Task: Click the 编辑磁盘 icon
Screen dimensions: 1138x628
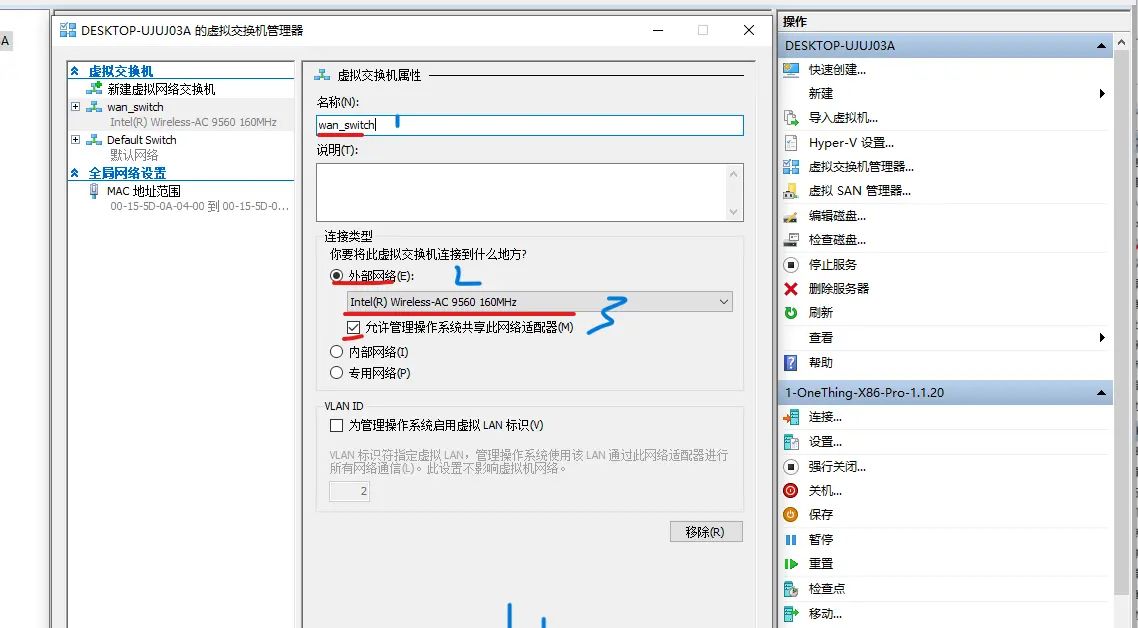Action: [791, 216]
